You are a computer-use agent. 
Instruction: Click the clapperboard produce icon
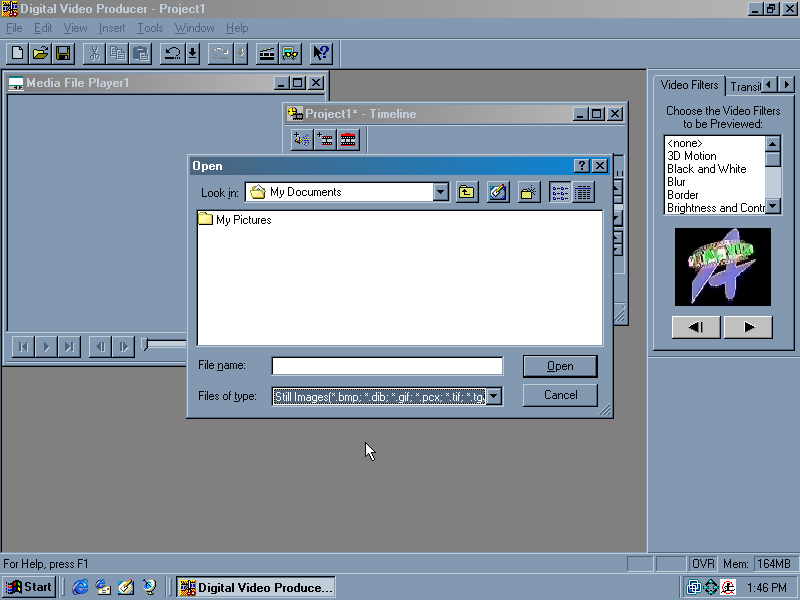267,53
